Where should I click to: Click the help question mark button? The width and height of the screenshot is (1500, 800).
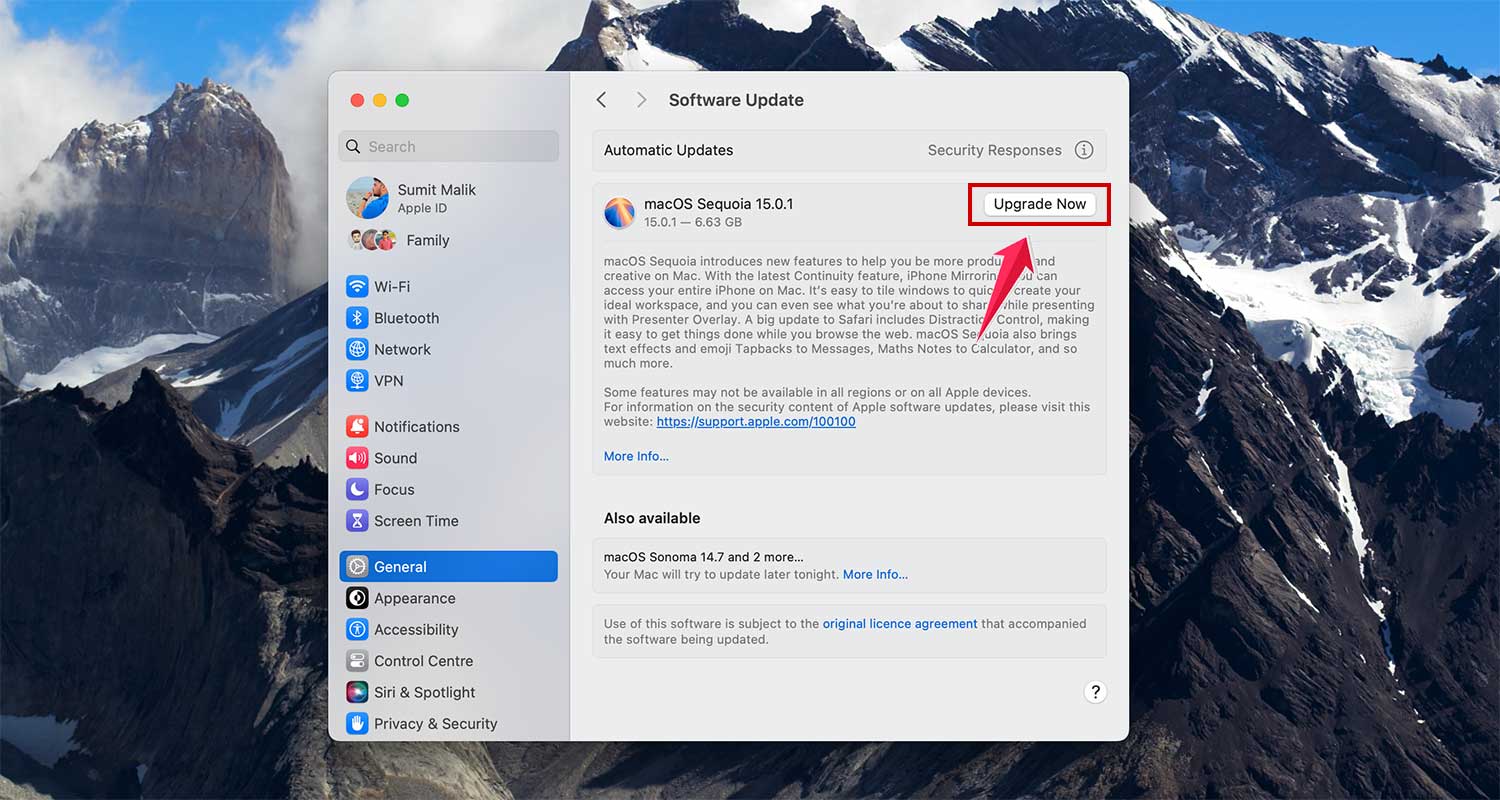coord(1095,691)
